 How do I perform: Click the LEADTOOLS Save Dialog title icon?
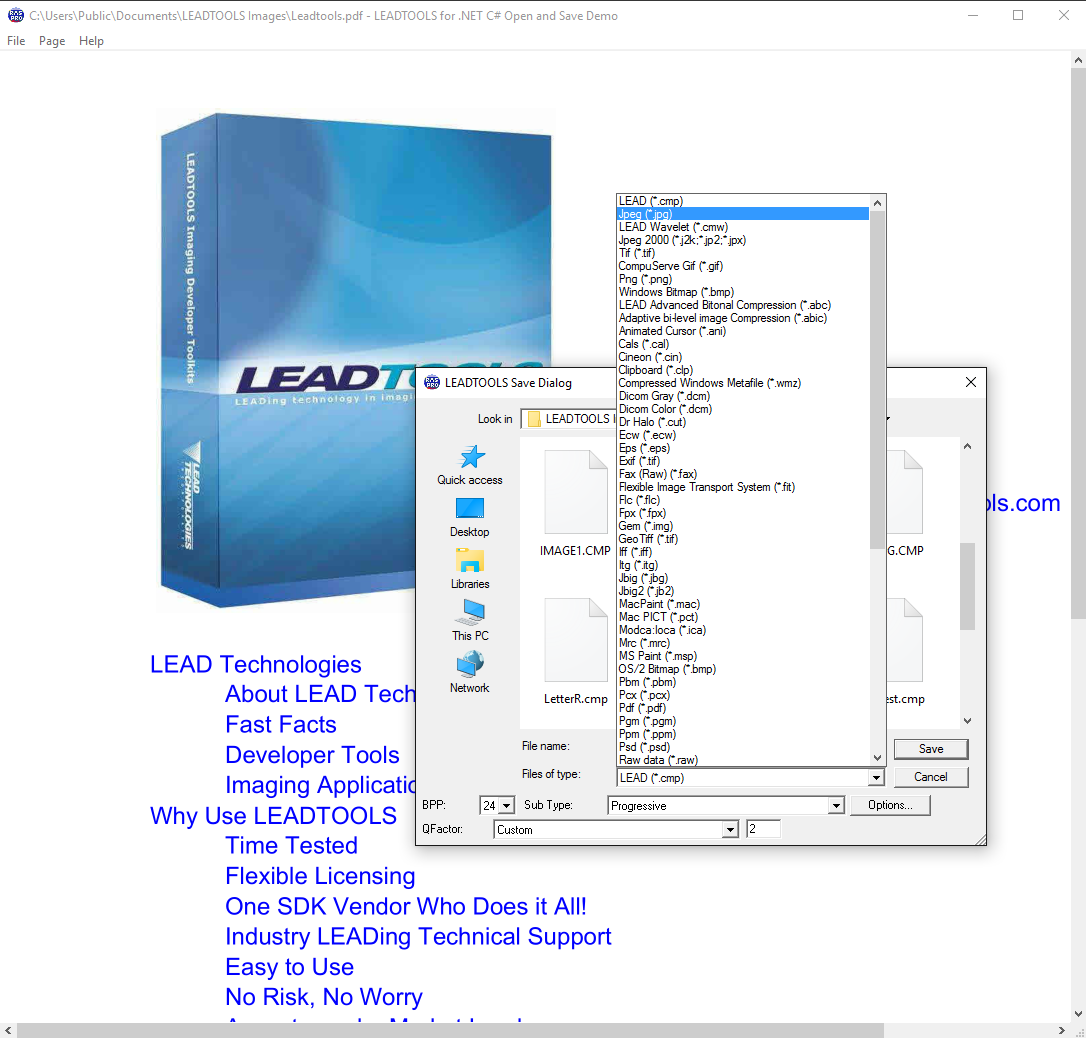pos(431,382)
